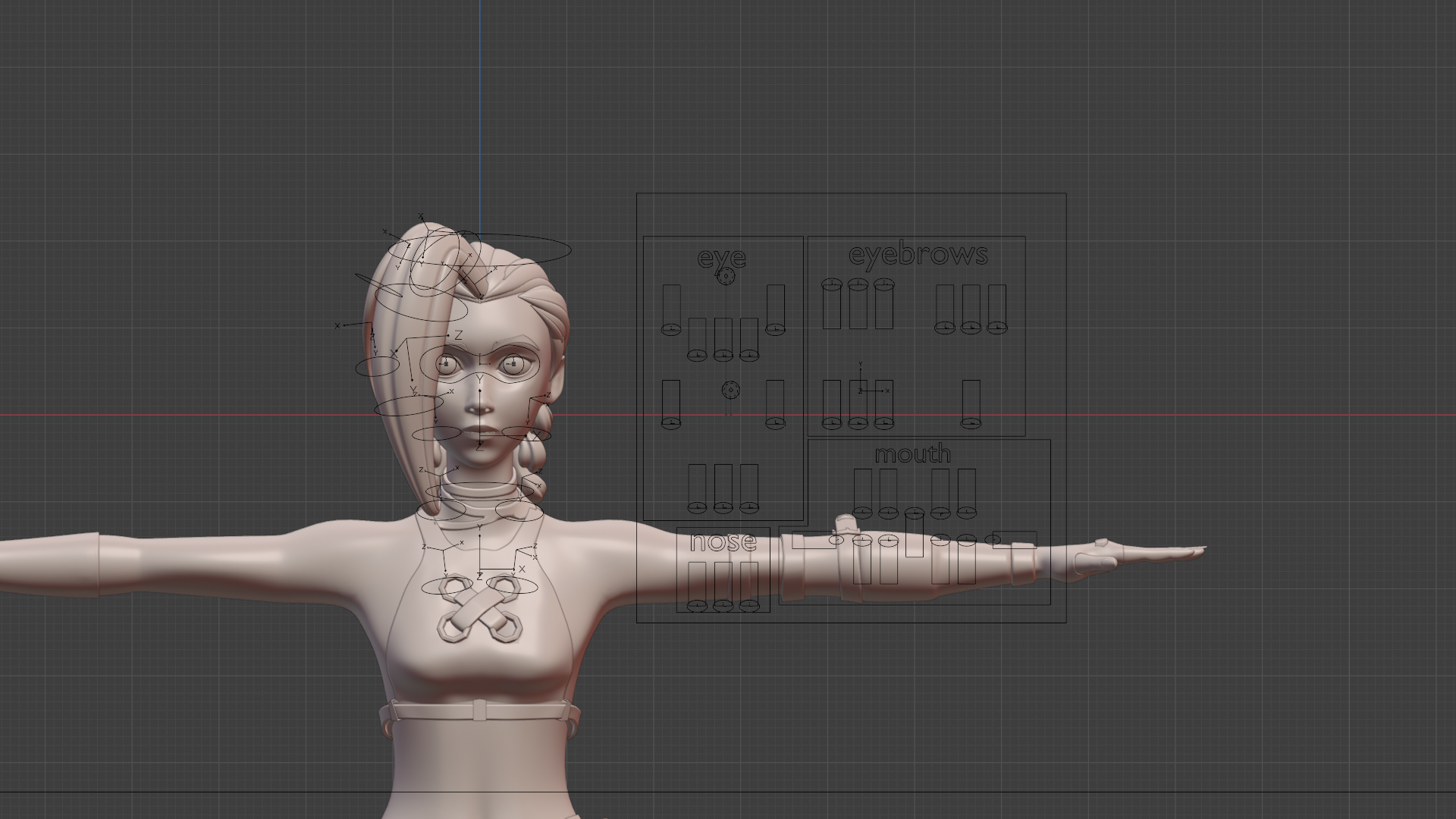
Task: Click the top-left slider handle in the eye panel
Action: point(671,329)
